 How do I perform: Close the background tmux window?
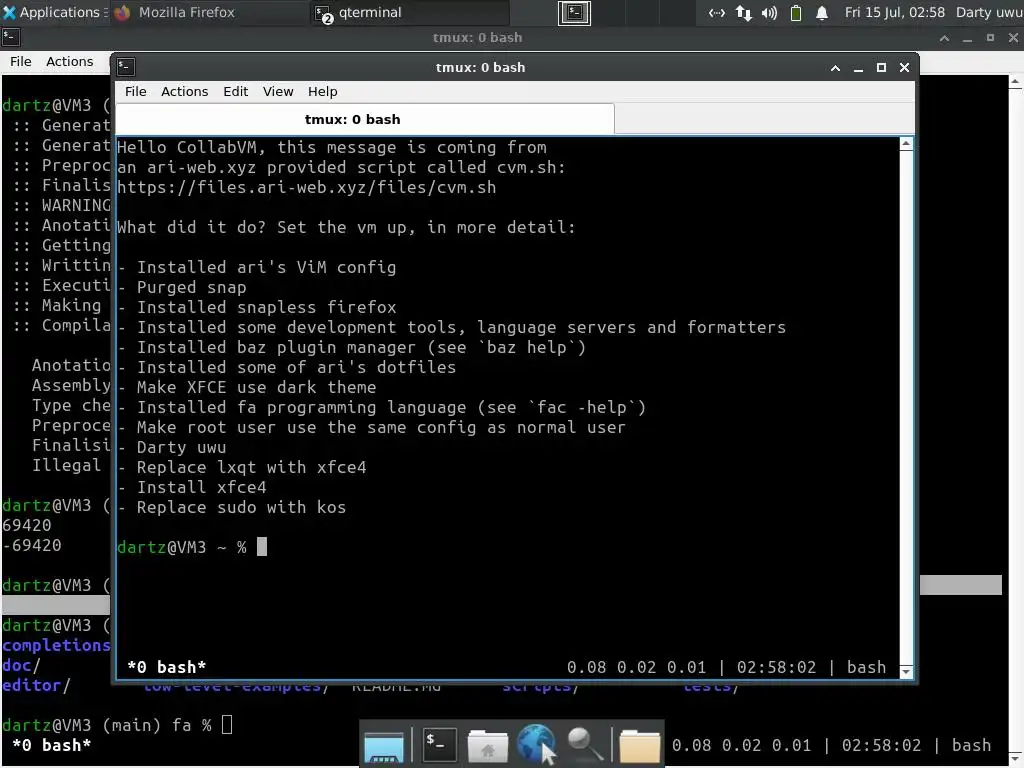point(1014,39)
